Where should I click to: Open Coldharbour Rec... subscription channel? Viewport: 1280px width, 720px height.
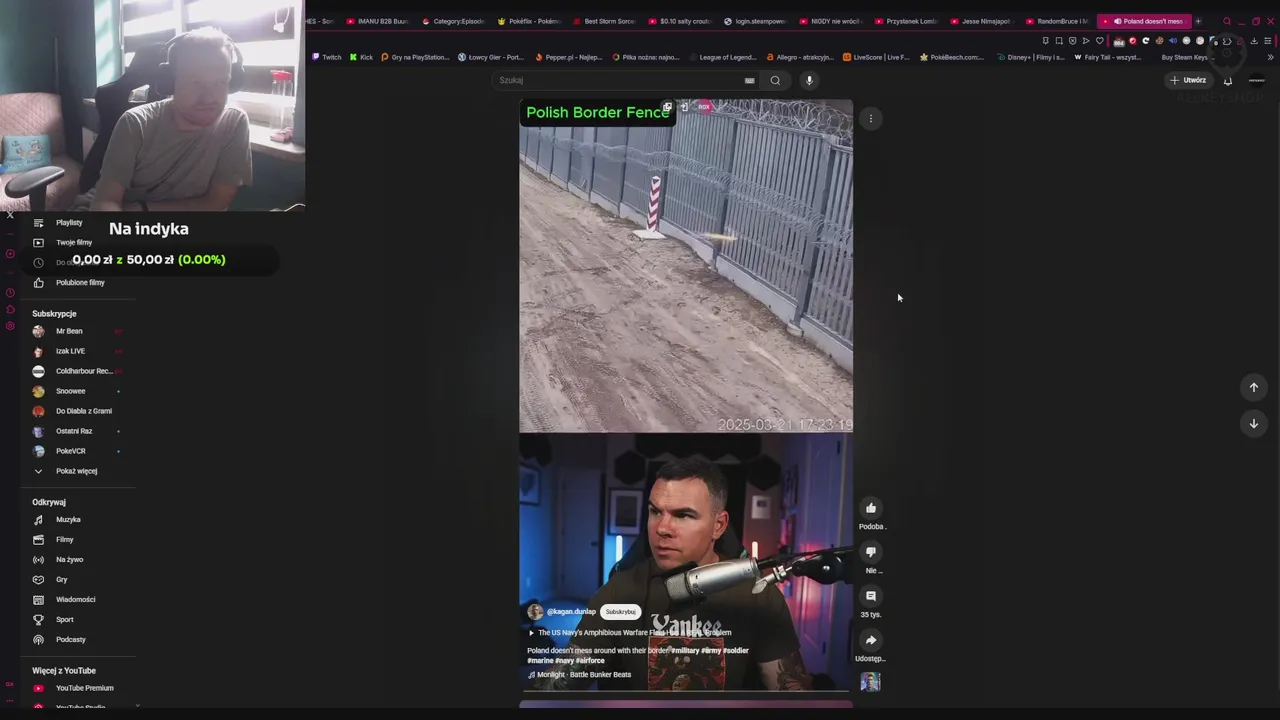84,371
